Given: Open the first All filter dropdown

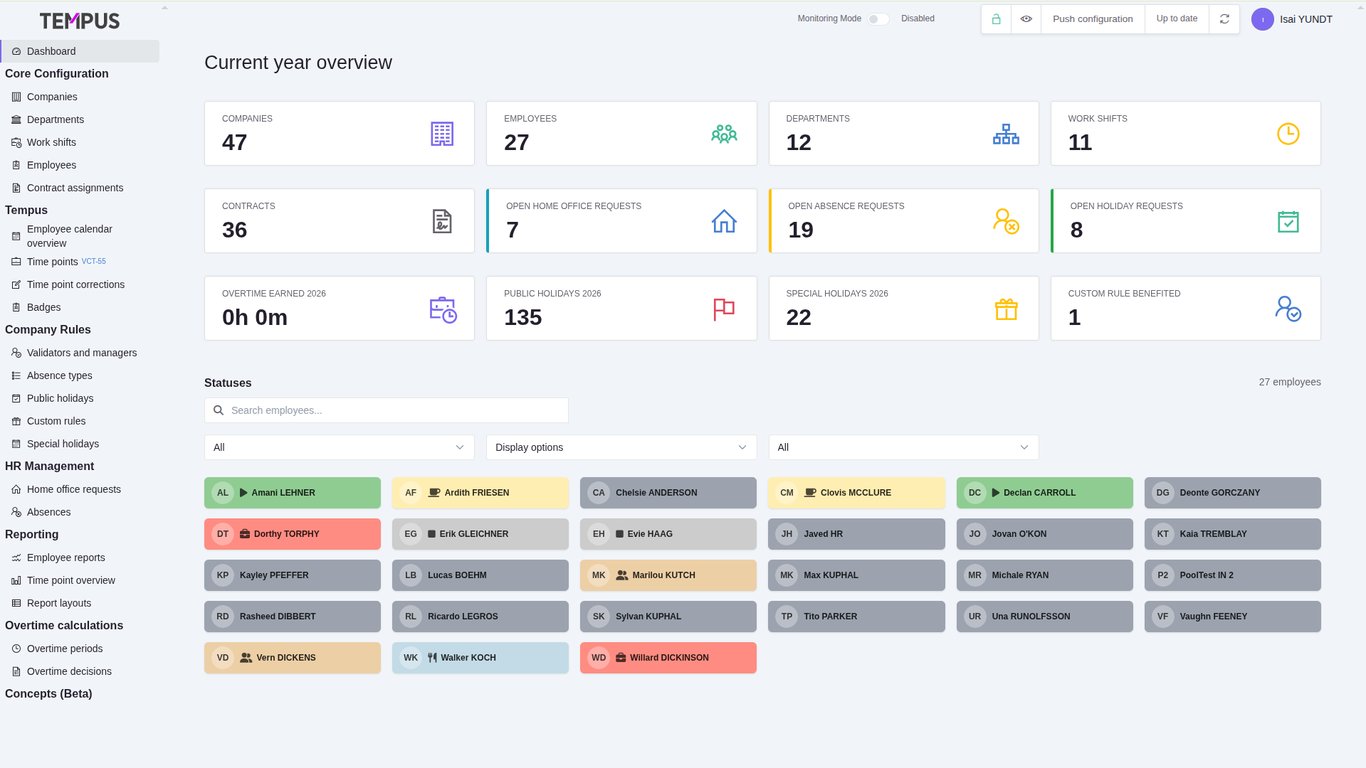Looking at the screenshot, I should coord(339,447).
